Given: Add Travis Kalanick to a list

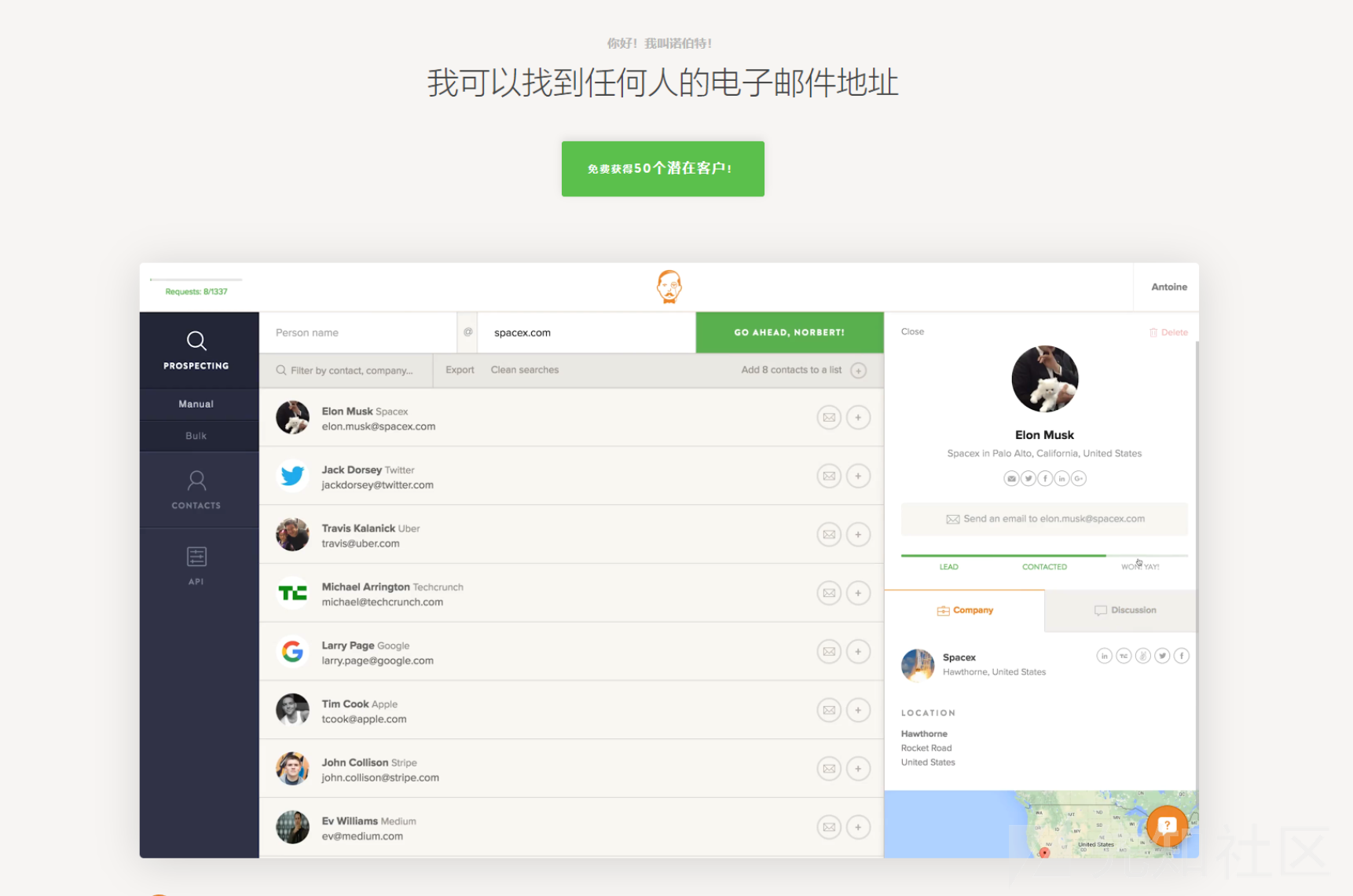Looking at the screenshot, I should (858, 535).
